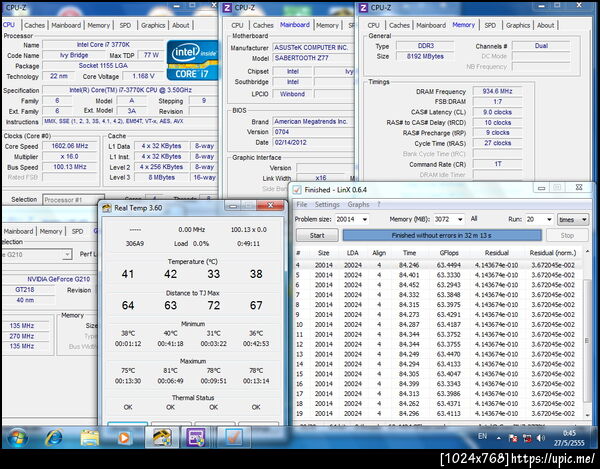The image size is (600, 469).
Task: Click the DRAM Frequency value 934.6 MHz
Action: coord(497,91)
